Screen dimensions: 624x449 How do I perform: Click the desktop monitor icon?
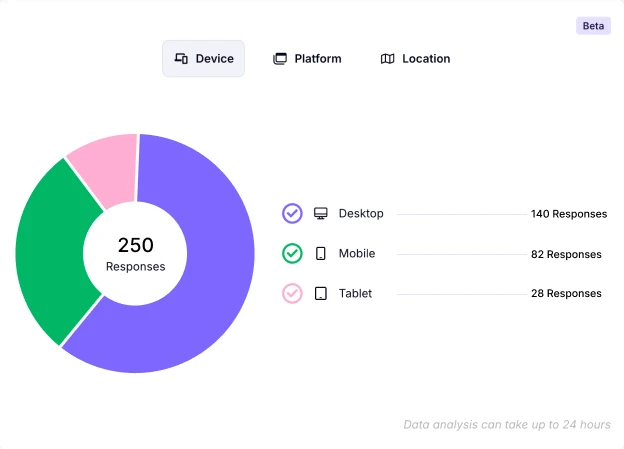click(321, 213)
